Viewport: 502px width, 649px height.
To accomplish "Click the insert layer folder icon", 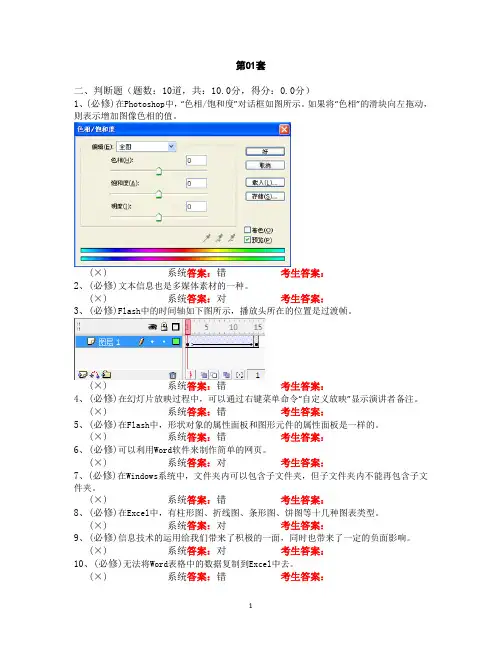I will coord(107,375).
